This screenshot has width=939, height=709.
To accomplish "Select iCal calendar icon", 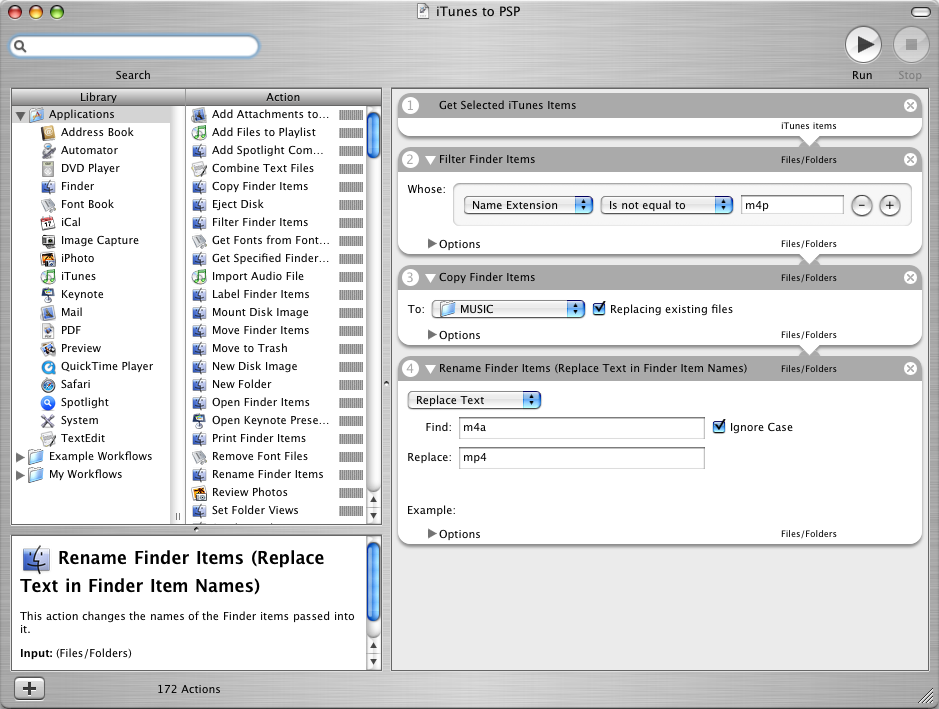I will tap(48, 222).
